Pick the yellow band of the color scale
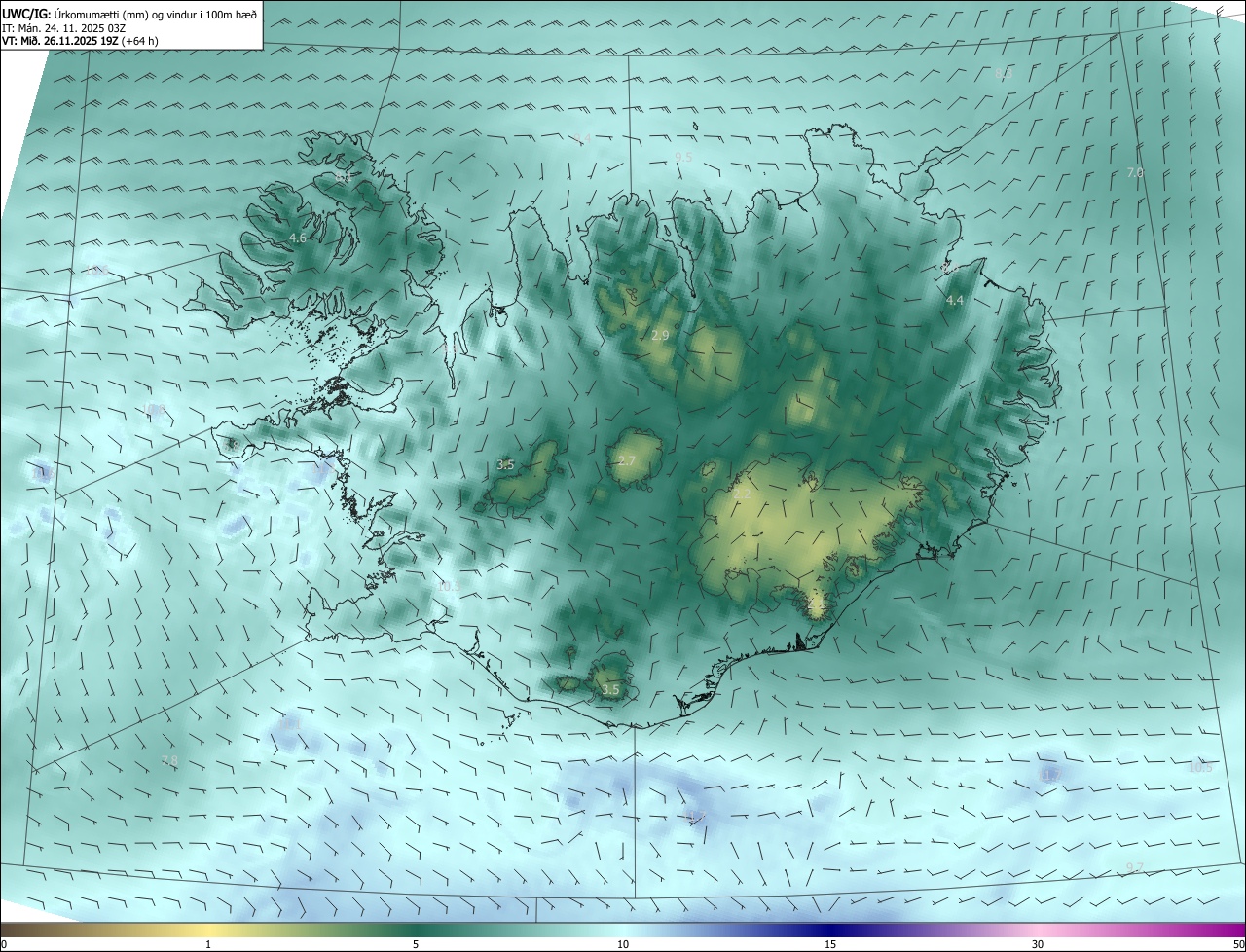The height and width of the screenshot is (952, 1246). (x=209, y=930)
